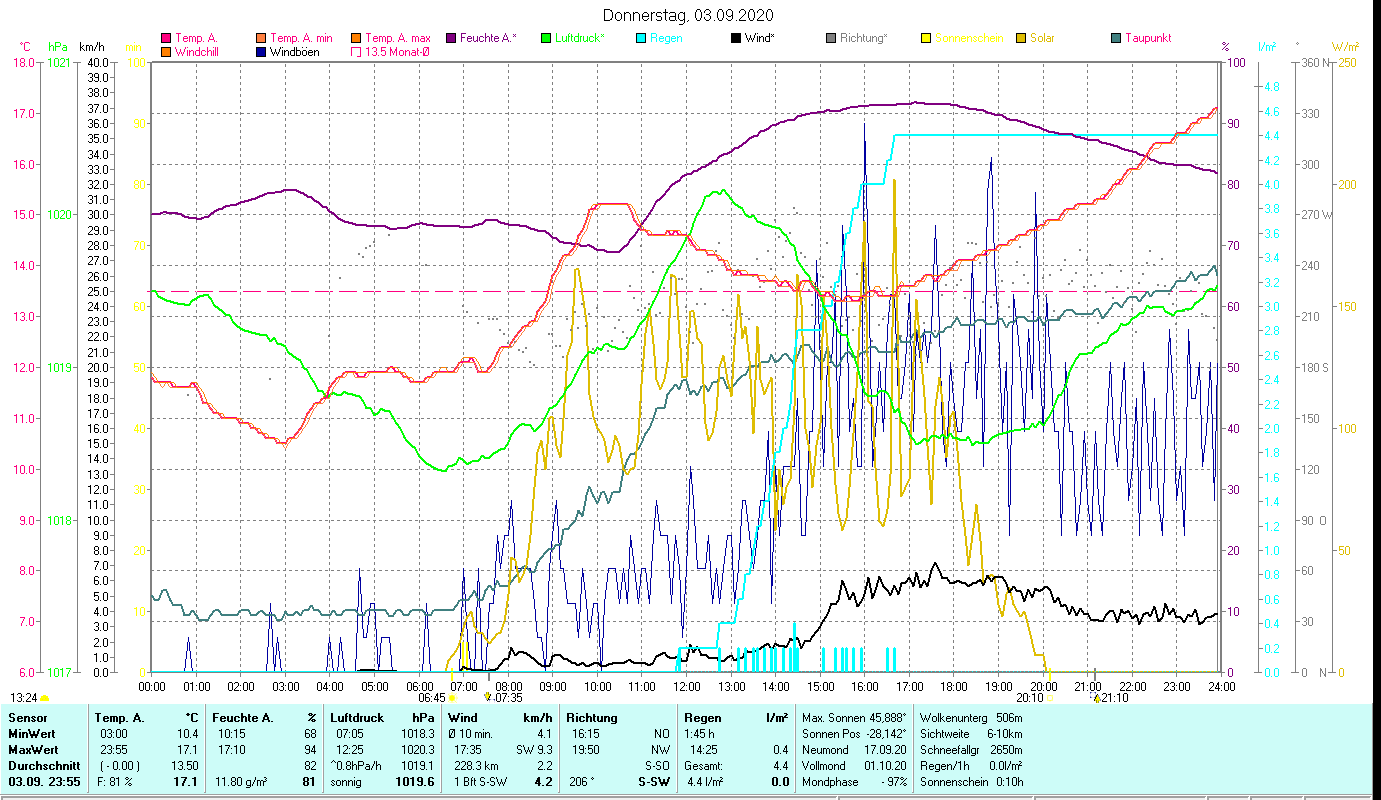The width and height of the screenshot is (1381, 800).
Task: Click the 18:00 time axis label
Action: [x=954, y=687]
